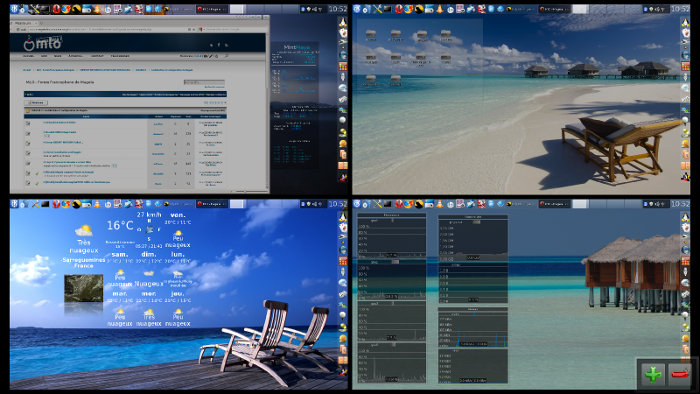The image size is (700, 394).
Task: Open KDE launcher menu on forum browser desktop
Action: (x=14, y=9)
